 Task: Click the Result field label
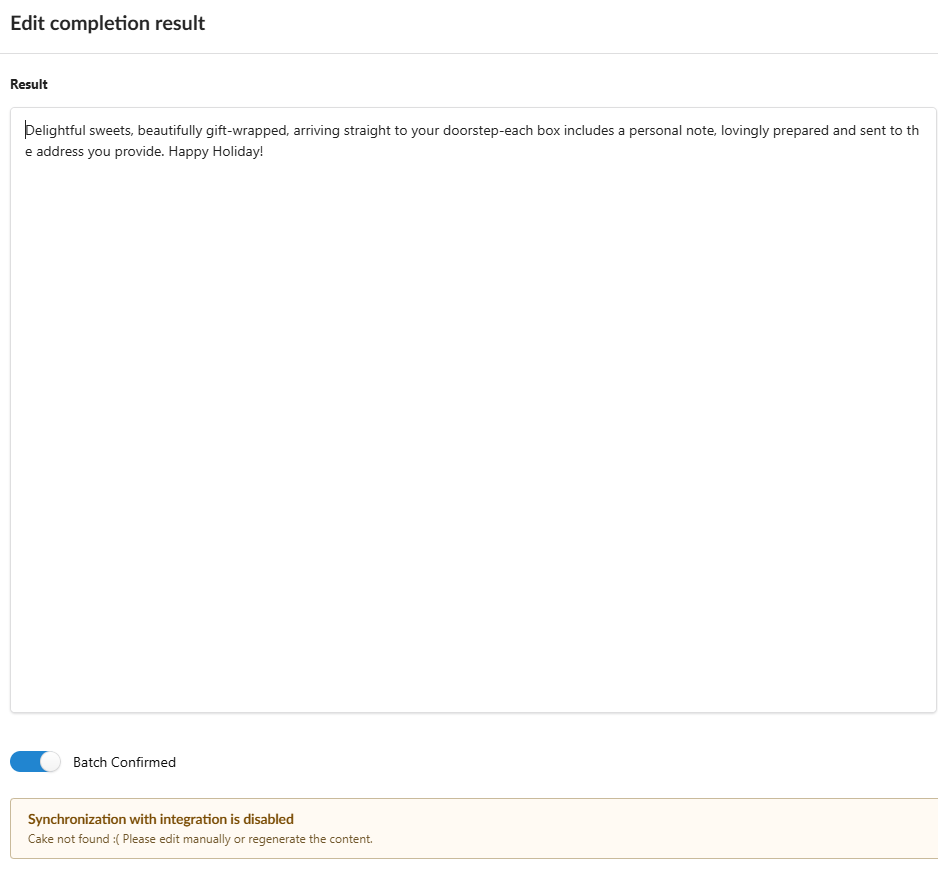pyautogui.click(x=29, y=84)
